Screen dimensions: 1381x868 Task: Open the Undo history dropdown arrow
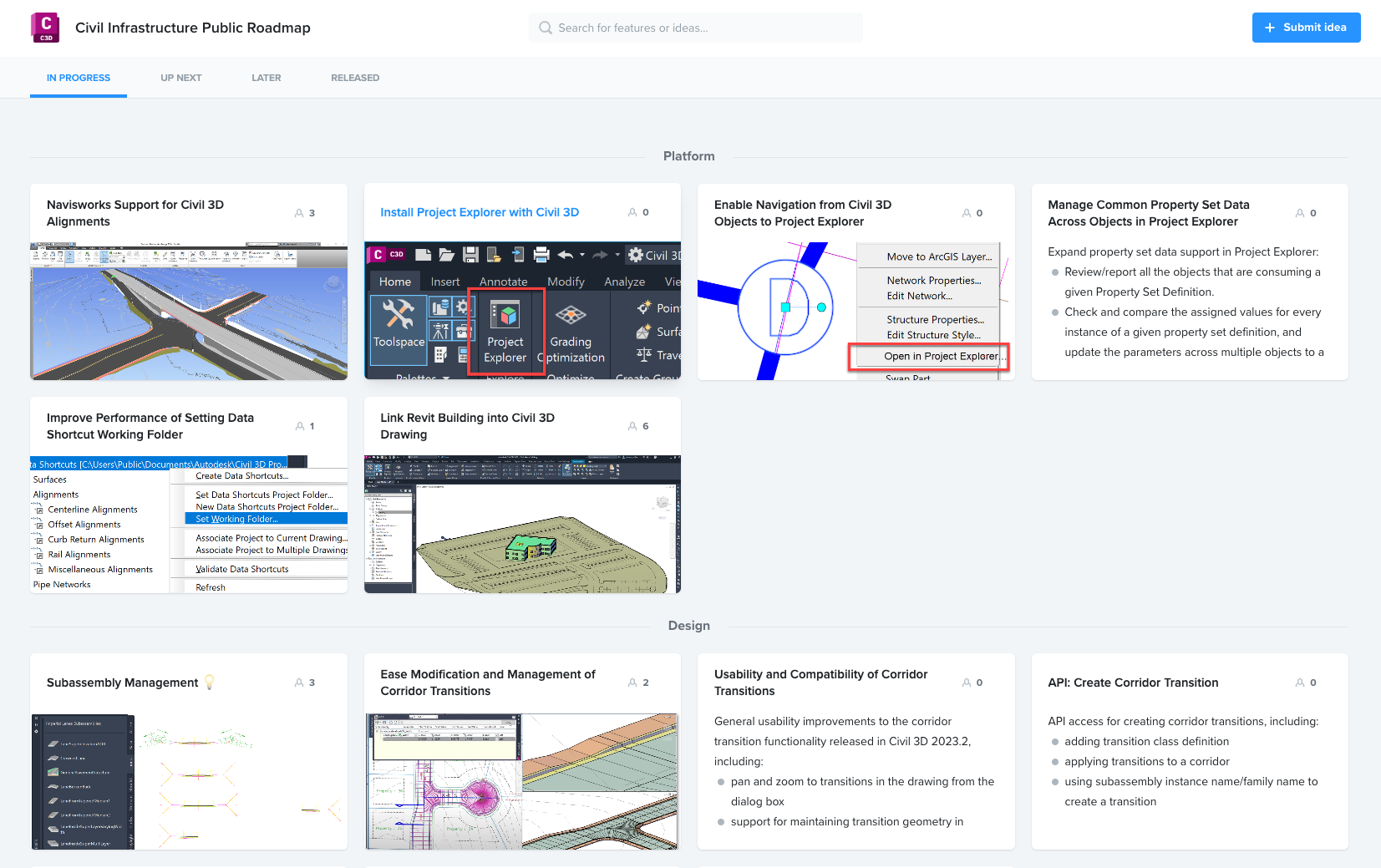(x=582, y=255)
